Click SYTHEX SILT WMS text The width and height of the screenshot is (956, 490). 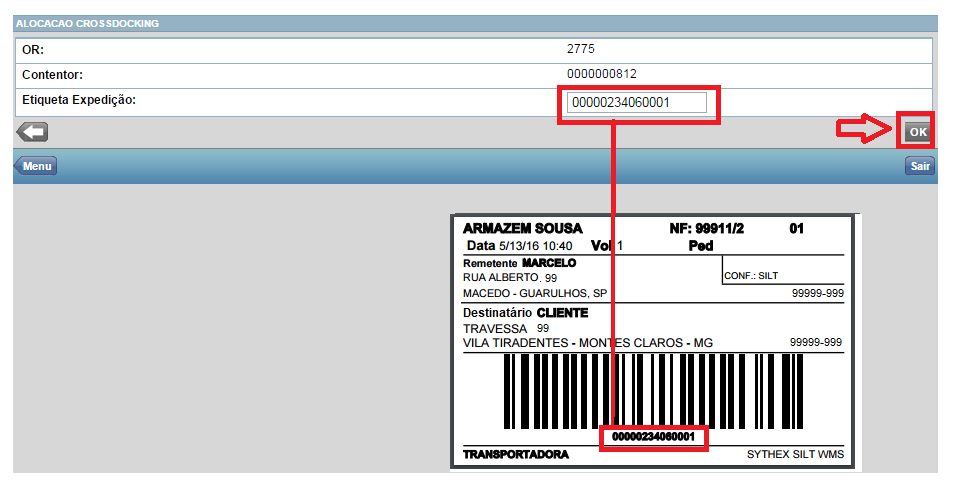pyautogui.click(x=795, y=455)
